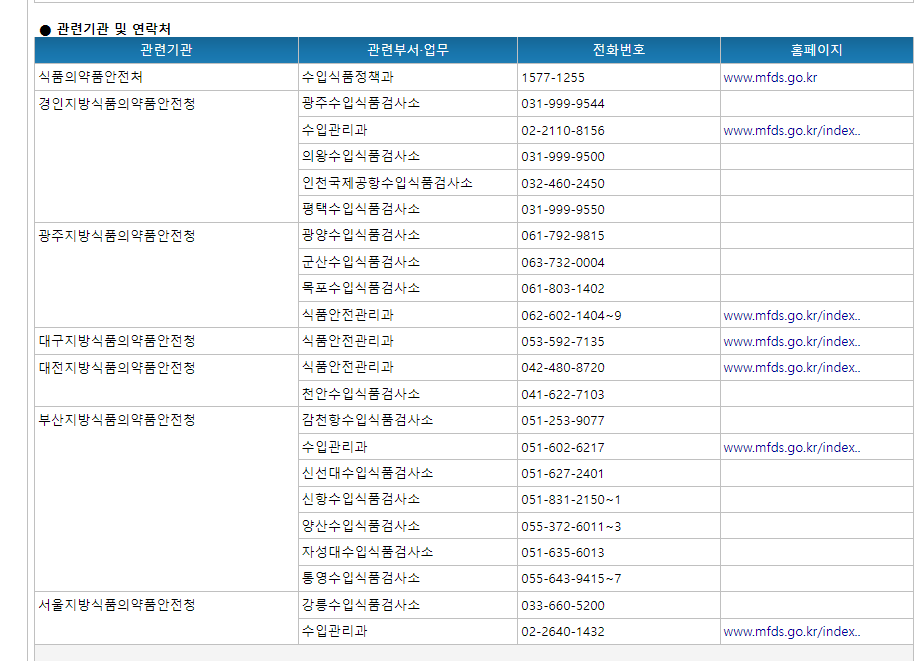Click the 홈페이지 column header
Image resolution: width=921 pixels, height=661 pixels.
[816, 50]
